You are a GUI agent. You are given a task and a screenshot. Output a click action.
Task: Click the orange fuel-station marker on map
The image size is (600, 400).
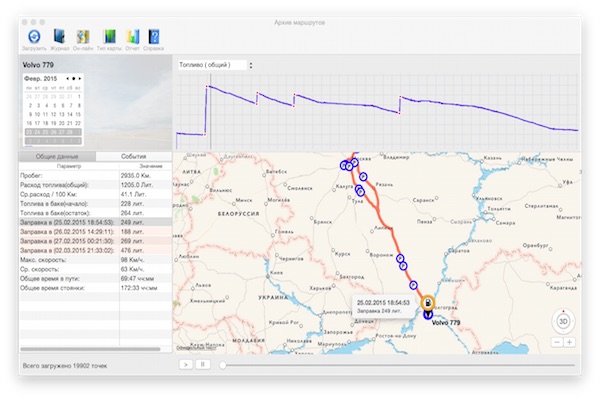[428, 302]
